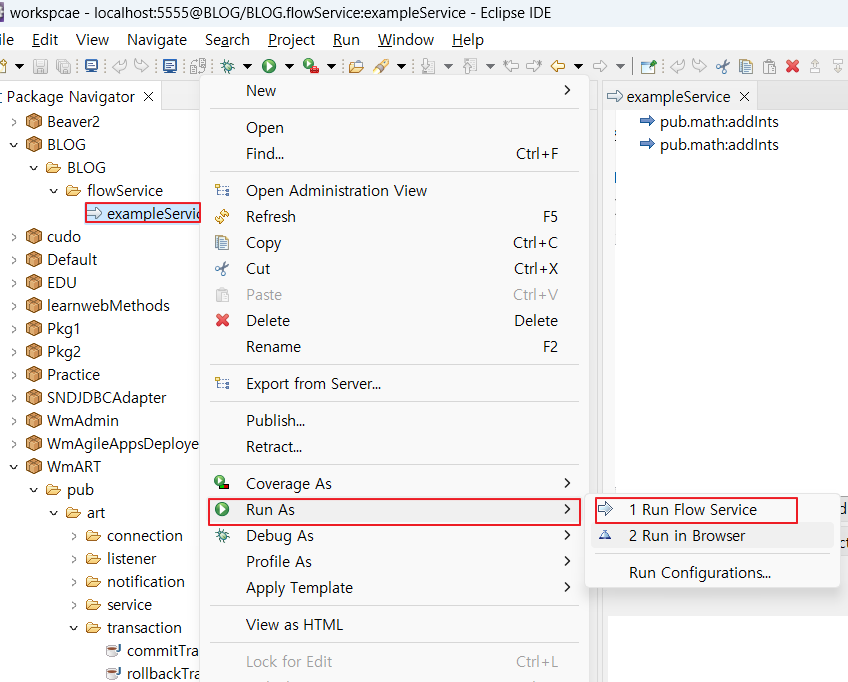The height and width of the screenshot is (682, 848).
Task: Click the Next Annotation icon in the toolbar
Action: click(428, 67)
